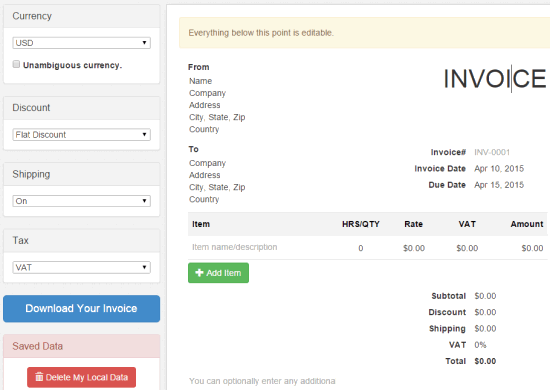This screenshot has width=550, height=390.
Task: Click the Shipping $0.00 value in totals
Action: (x=485, y=329)
